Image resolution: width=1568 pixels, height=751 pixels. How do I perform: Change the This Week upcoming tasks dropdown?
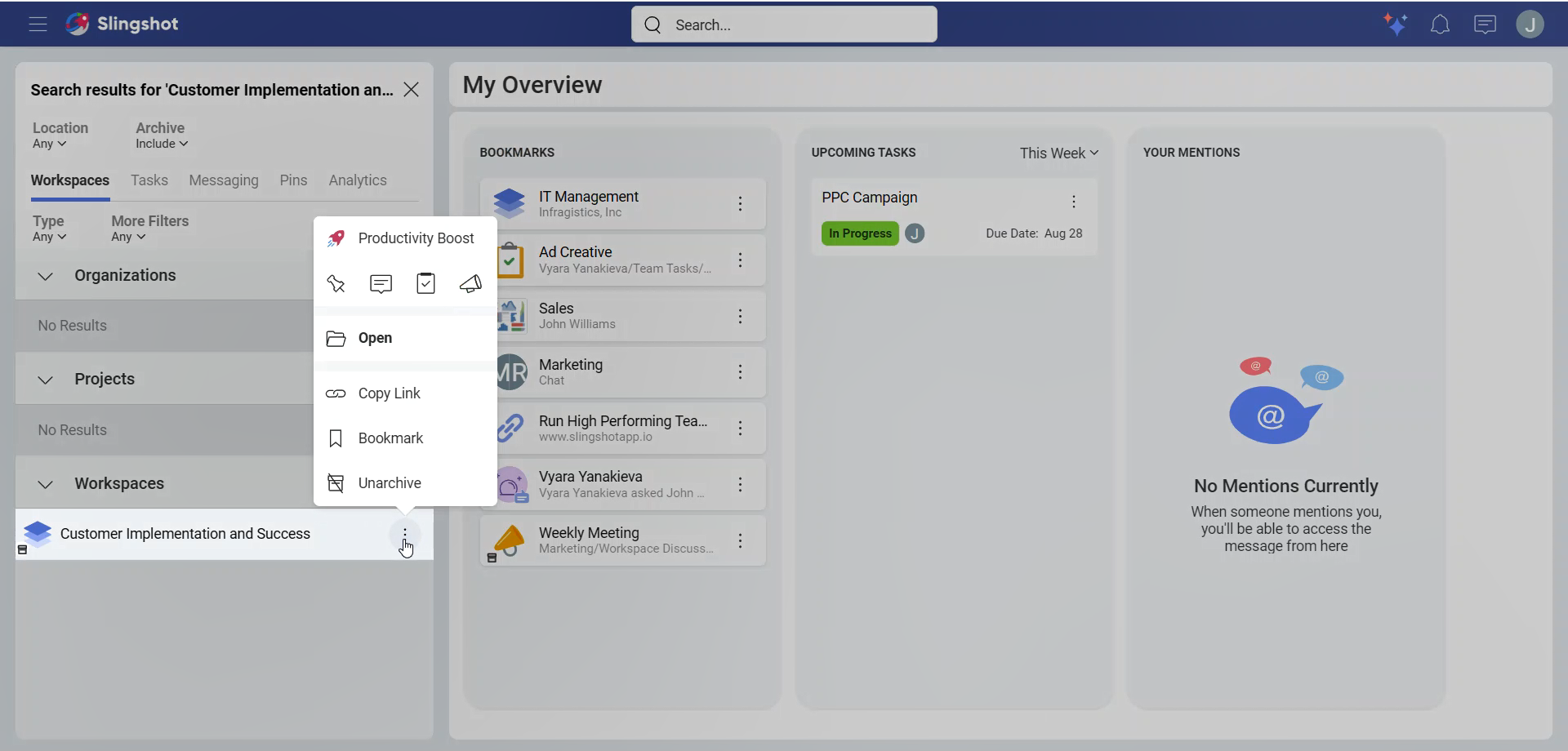pos(1058,153)
